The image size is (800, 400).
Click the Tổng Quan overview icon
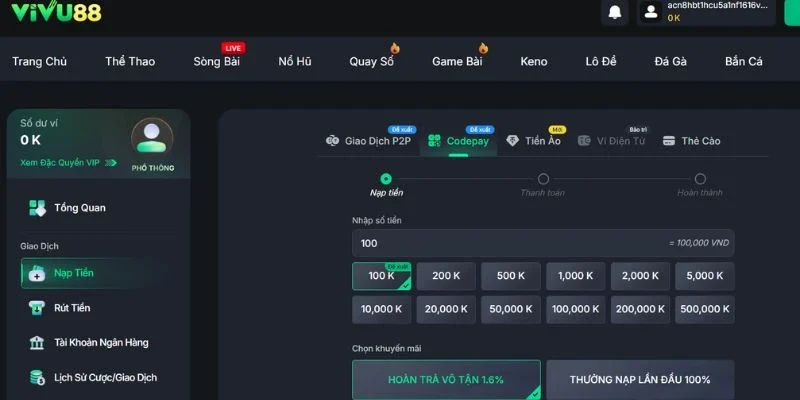tap(37, 208)
